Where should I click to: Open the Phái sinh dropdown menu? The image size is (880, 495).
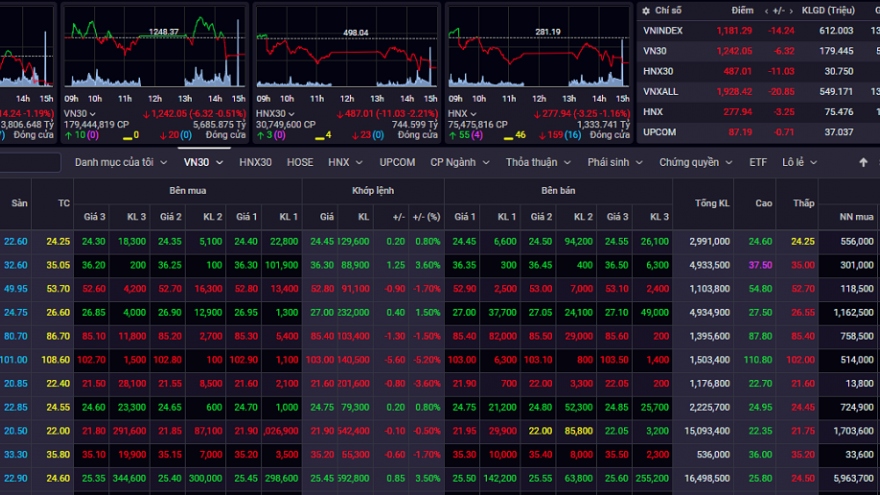pos(613,162)
